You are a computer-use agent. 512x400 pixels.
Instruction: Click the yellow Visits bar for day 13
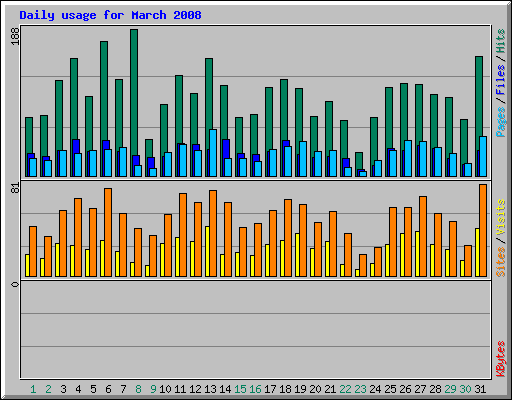[207, 251]
